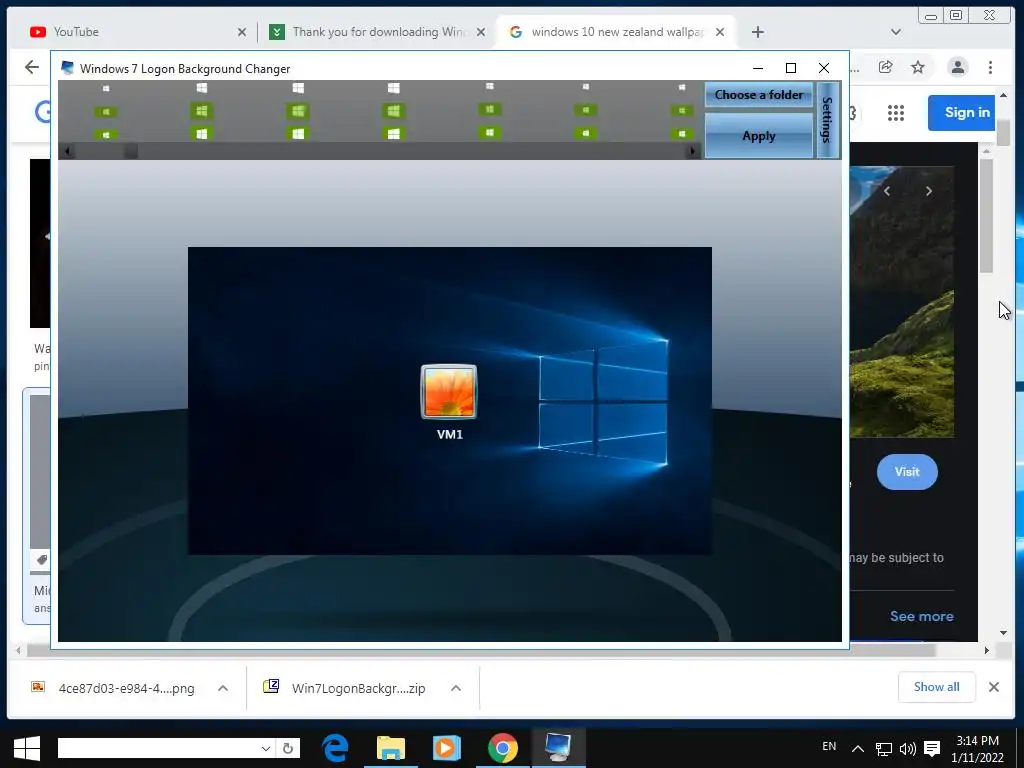Open Chrome tab search dropdown chevron
Viewport: 1024px width, 768px height.
[x=895, y=32]
